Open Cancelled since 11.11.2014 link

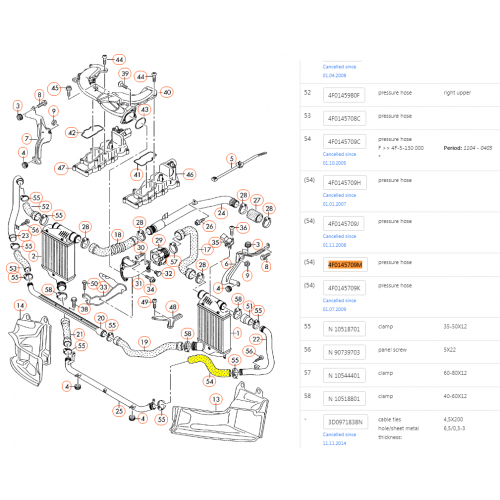pyautogui.click(x=339, y=439)
